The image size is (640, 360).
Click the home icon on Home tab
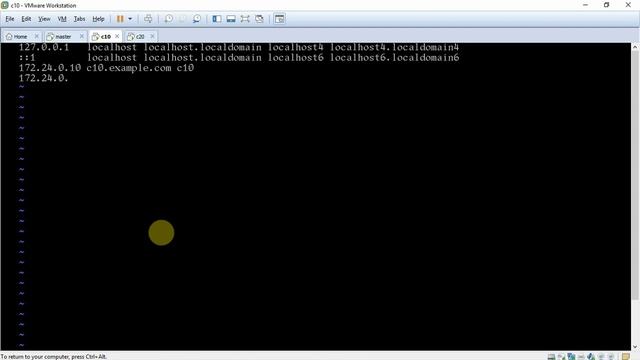[x=9, y=36]
